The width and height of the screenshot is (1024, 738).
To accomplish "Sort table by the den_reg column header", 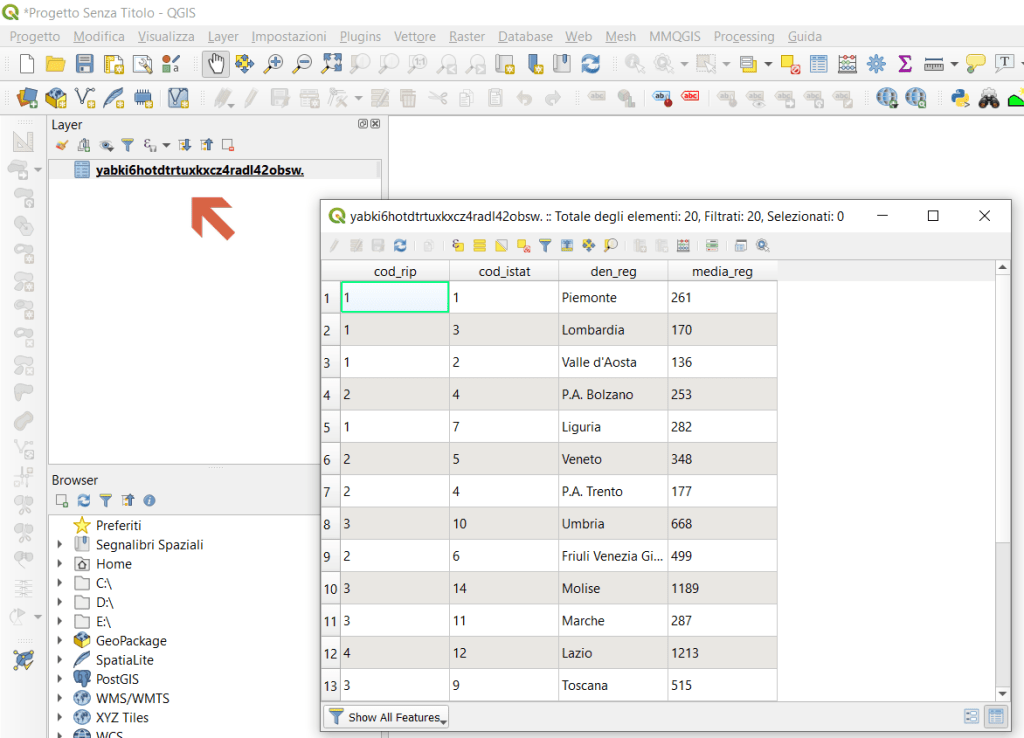I will click(x=612, y=271).
